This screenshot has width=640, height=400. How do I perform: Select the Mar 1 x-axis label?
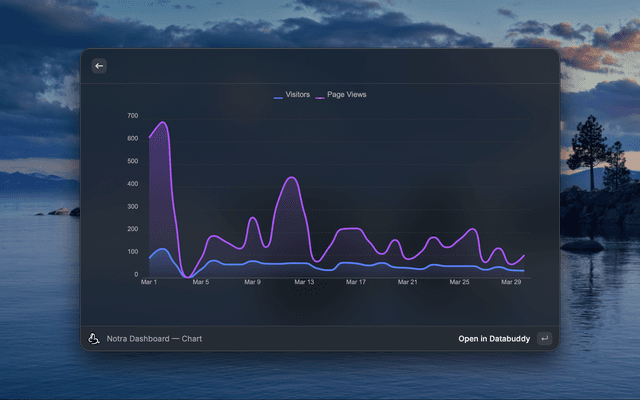(x=149, y=283)
